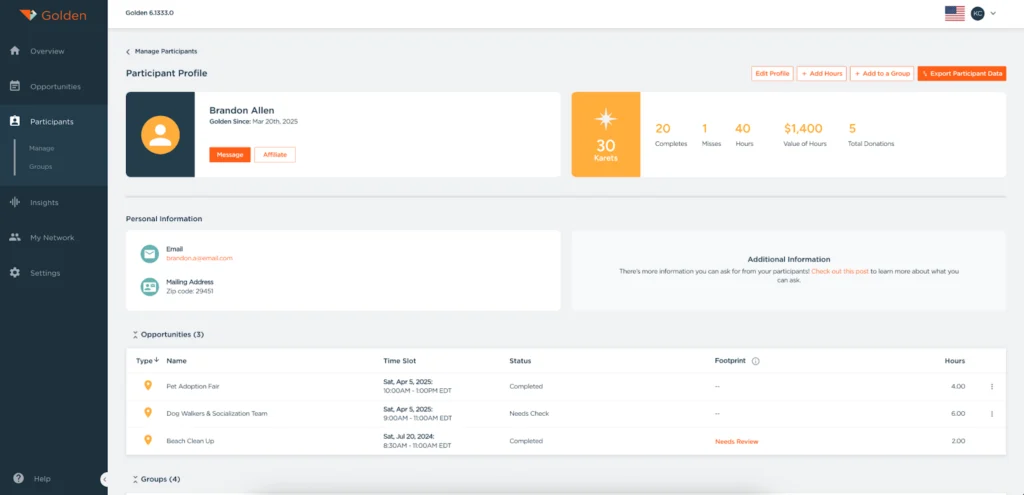
Task: Click the Email envelope icon
Action: pos(150,254)
